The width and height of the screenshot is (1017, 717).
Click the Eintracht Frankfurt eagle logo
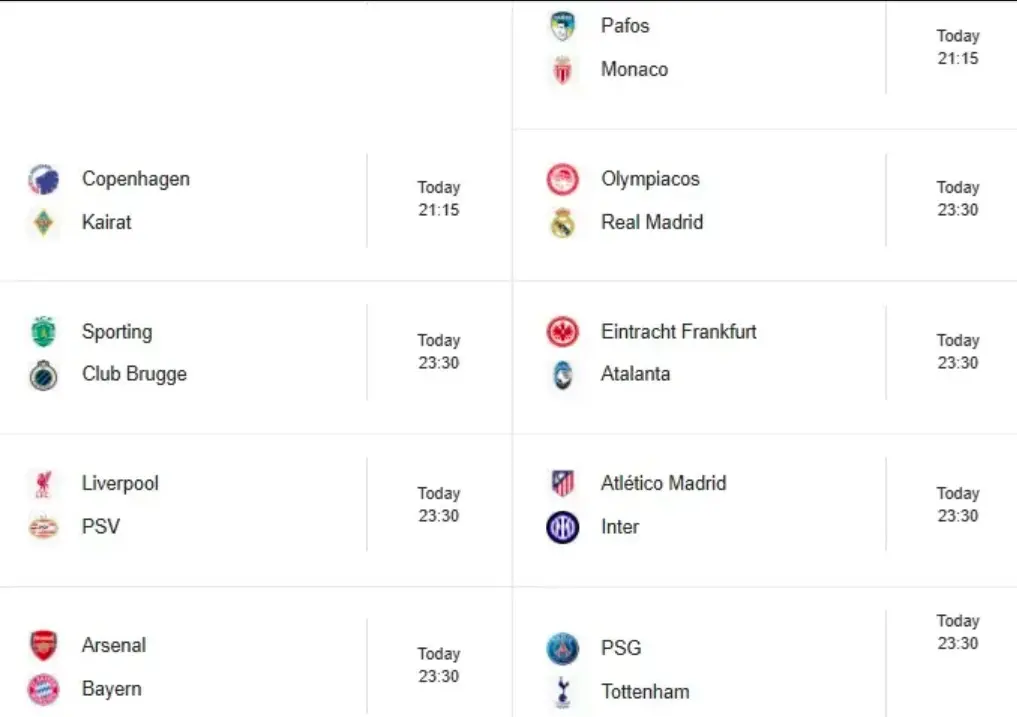[563, 332]
